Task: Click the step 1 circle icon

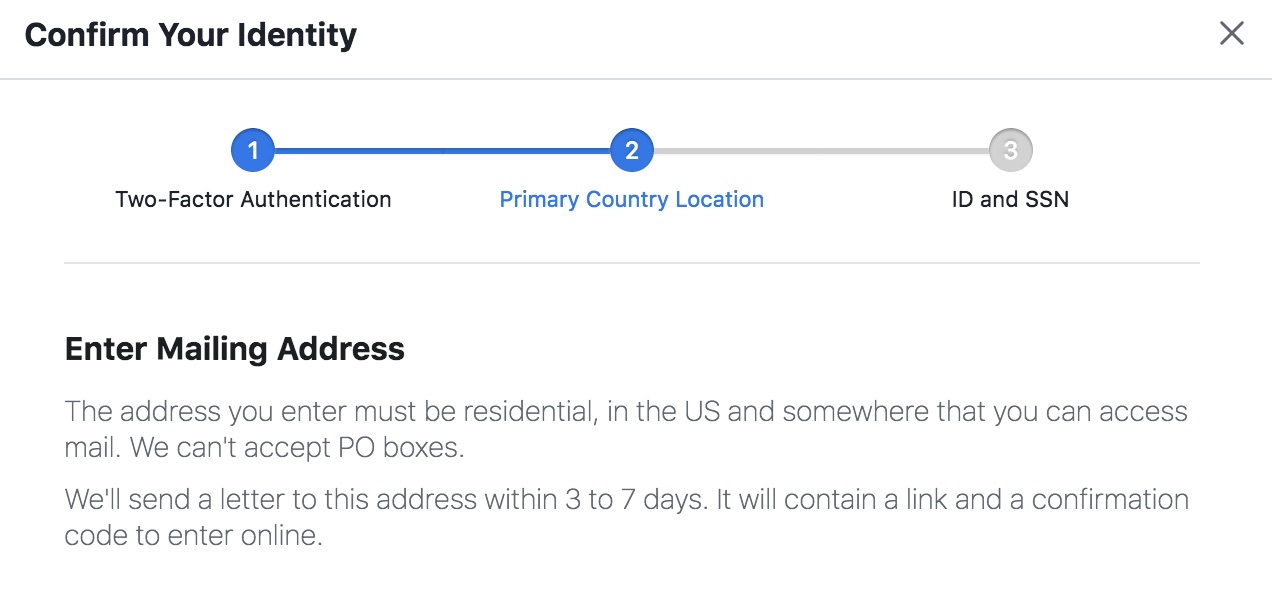Action: [x=252, y=151]
